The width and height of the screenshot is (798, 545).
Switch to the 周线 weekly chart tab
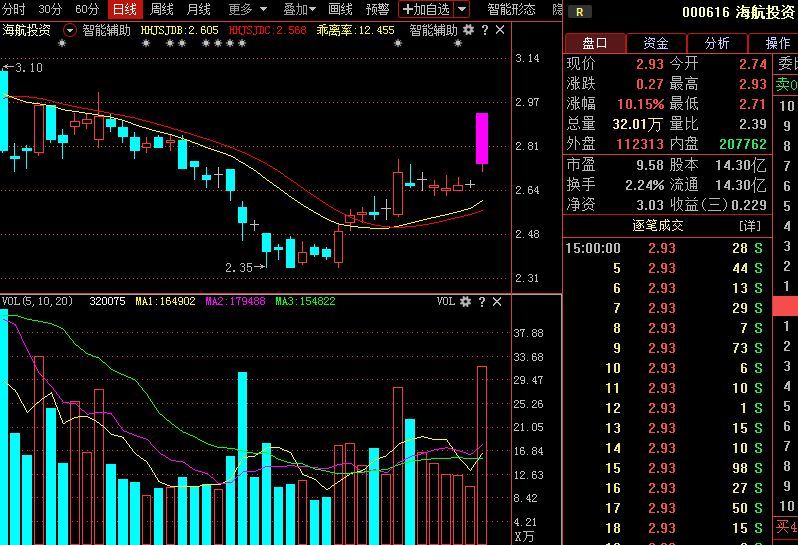point(162,9)
